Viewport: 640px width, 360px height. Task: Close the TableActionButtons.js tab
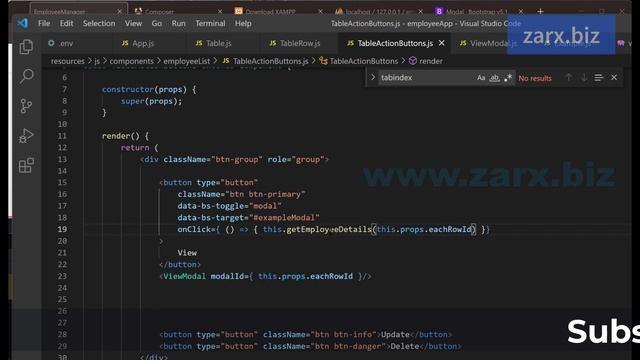pos(442,43)
